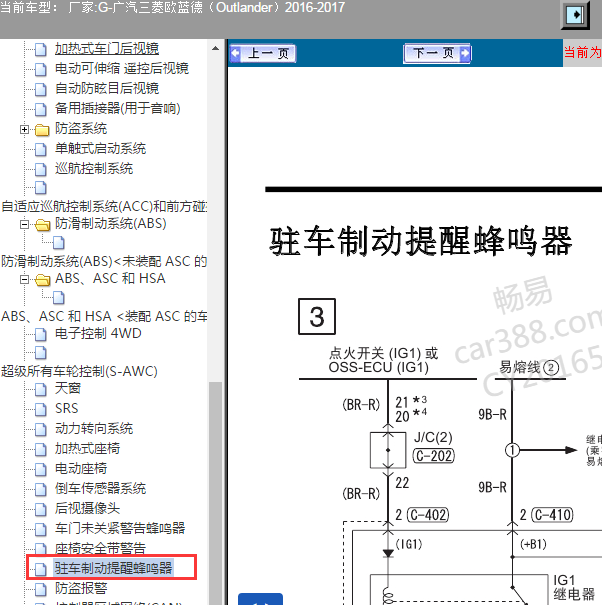The height and width of the screenshot is (605, 602).
Task: Open 动力转向系统 entry
Action: pyautogui.click(x=94, y=429)
